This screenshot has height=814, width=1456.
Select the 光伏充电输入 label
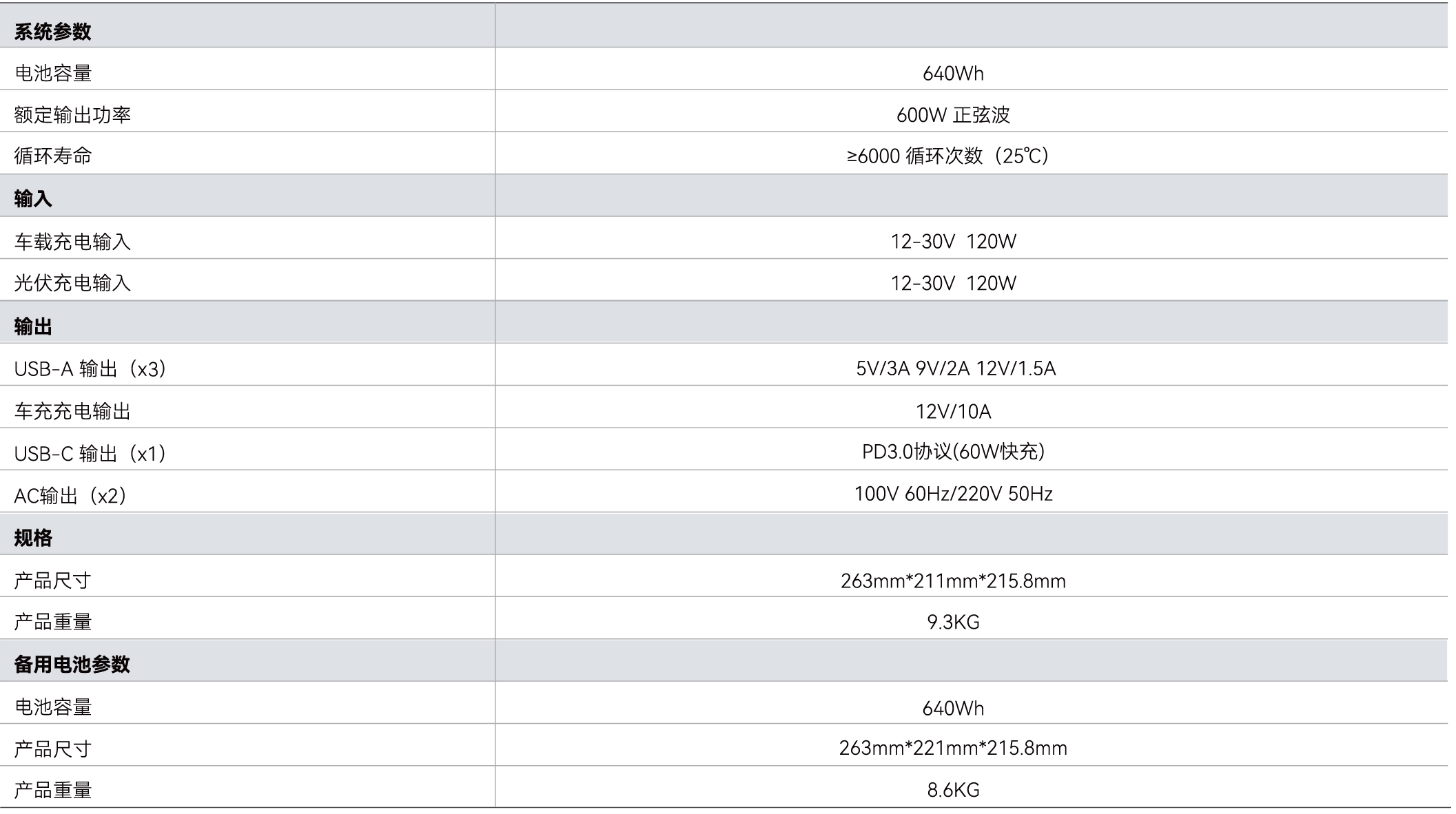72,283
